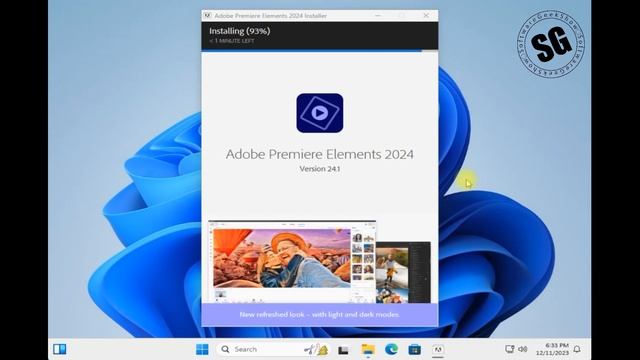Open File Explorer from the taskbar
Screen dimensions: 640x360
pyautogui.click(x=368, y=349)
